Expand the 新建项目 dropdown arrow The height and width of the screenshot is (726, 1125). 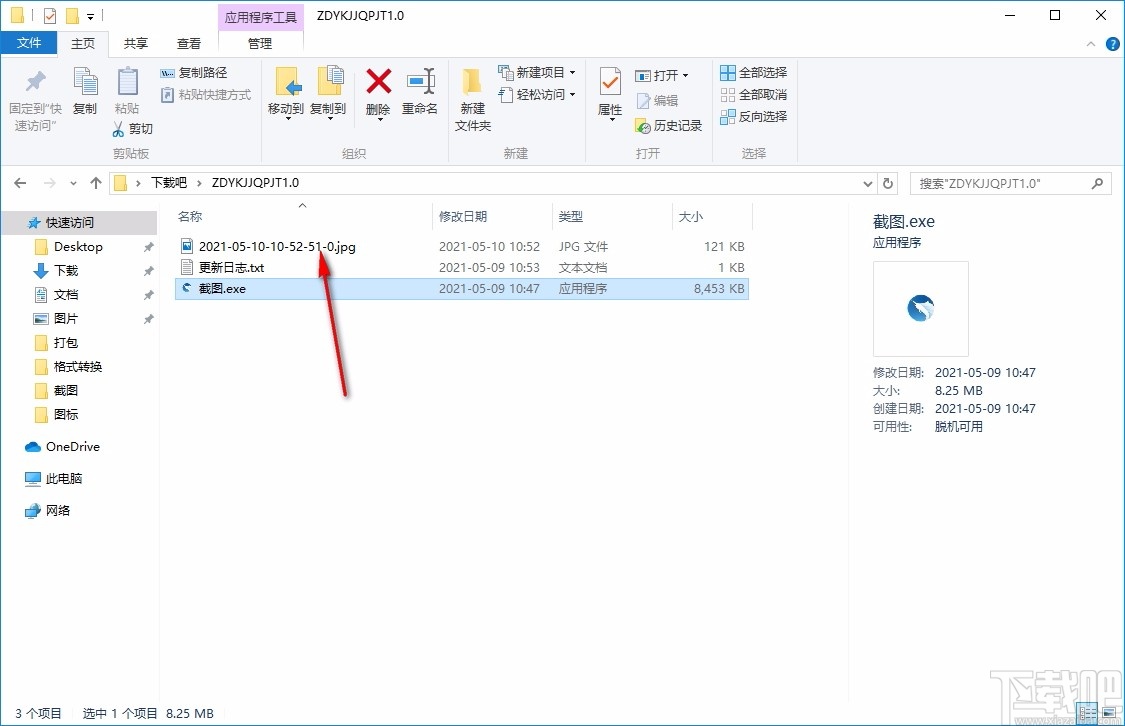click(x=570, y=72)
